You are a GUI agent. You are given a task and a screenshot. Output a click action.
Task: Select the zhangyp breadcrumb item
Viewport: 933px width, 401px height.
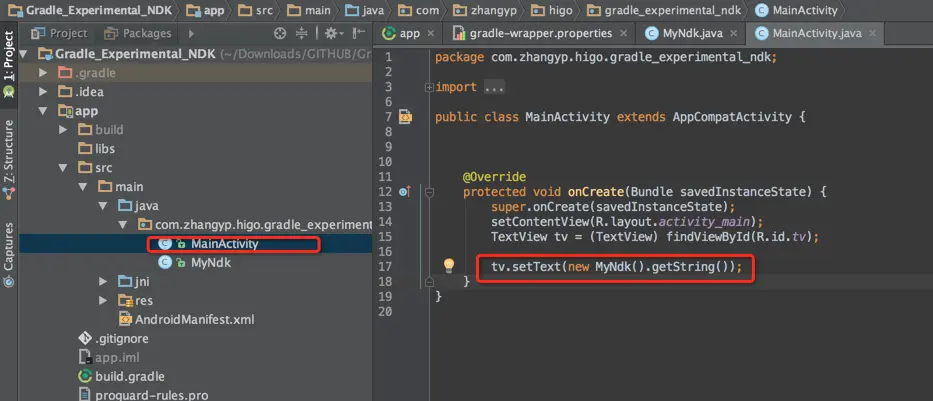click(485, 10)
